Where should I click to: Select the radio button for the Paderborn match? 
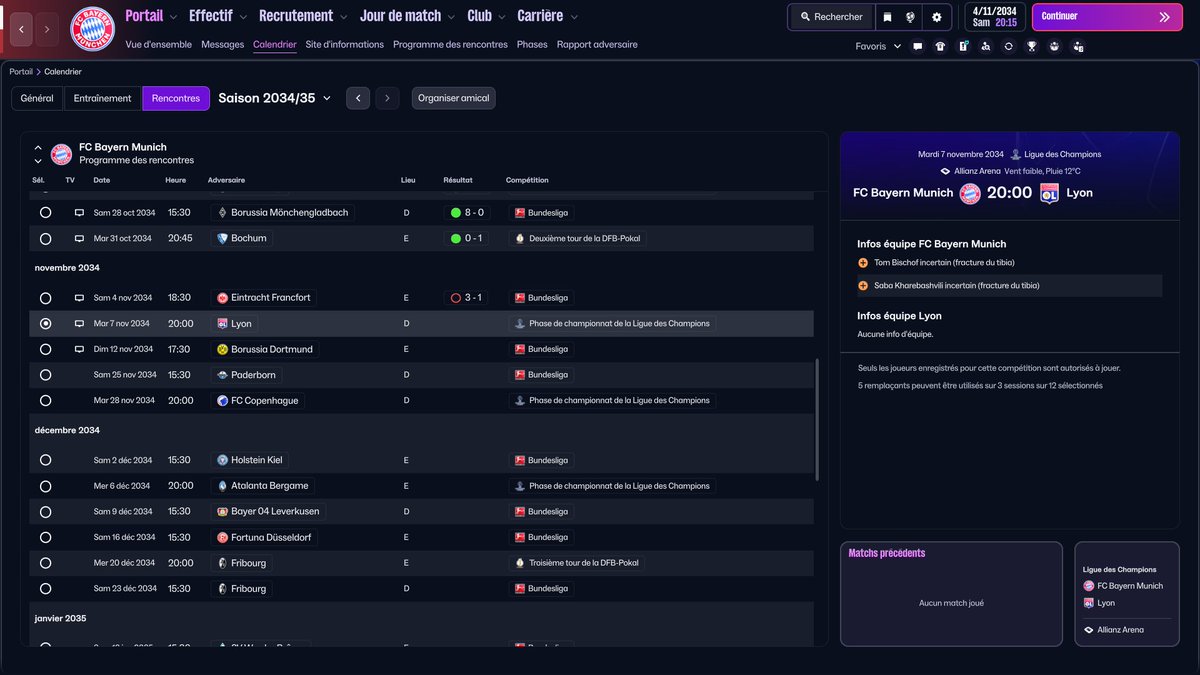click(x=45, y=375)
